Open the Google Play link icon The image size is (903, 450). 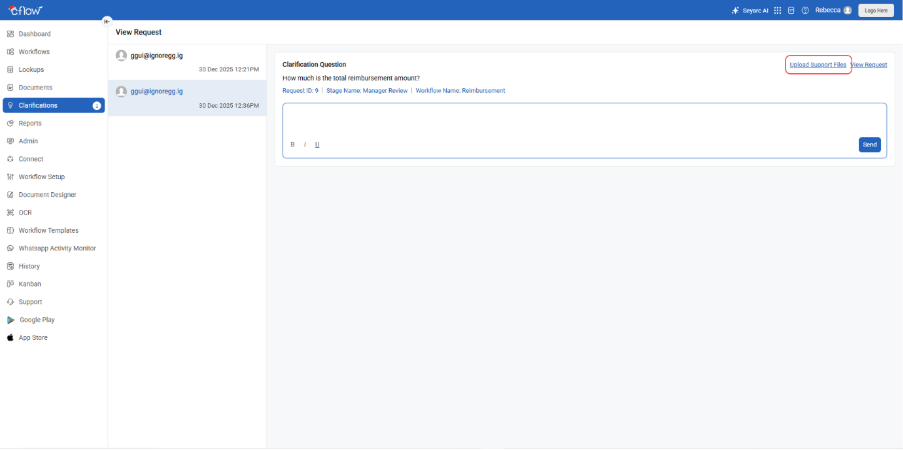click(11, 320)
